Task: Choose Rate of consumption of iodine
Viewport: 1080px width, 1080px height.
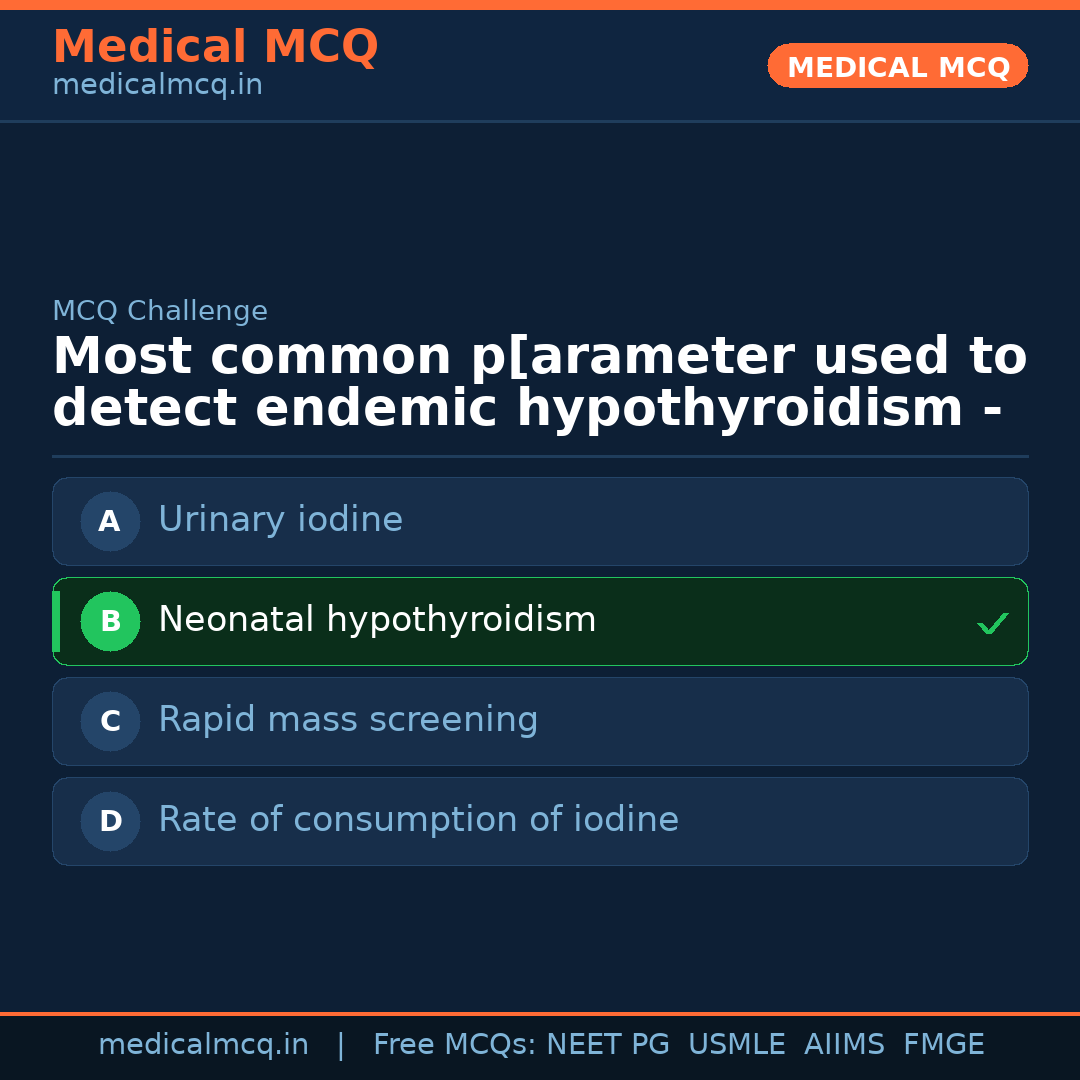Action: (x=418, y=820)
